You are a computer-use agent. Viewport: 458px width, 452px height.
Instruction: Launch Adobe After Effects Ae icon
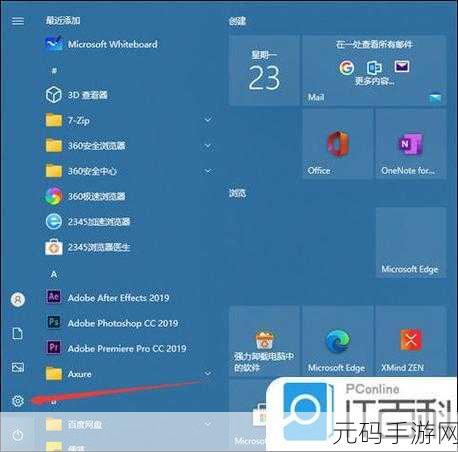tap(54, 297)
